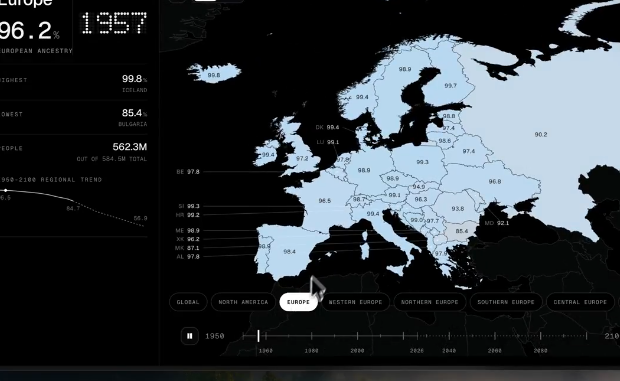Click Russia's 90.2 value on the map
The height and width of the screenshot is (381, 620).
(541, 134)
